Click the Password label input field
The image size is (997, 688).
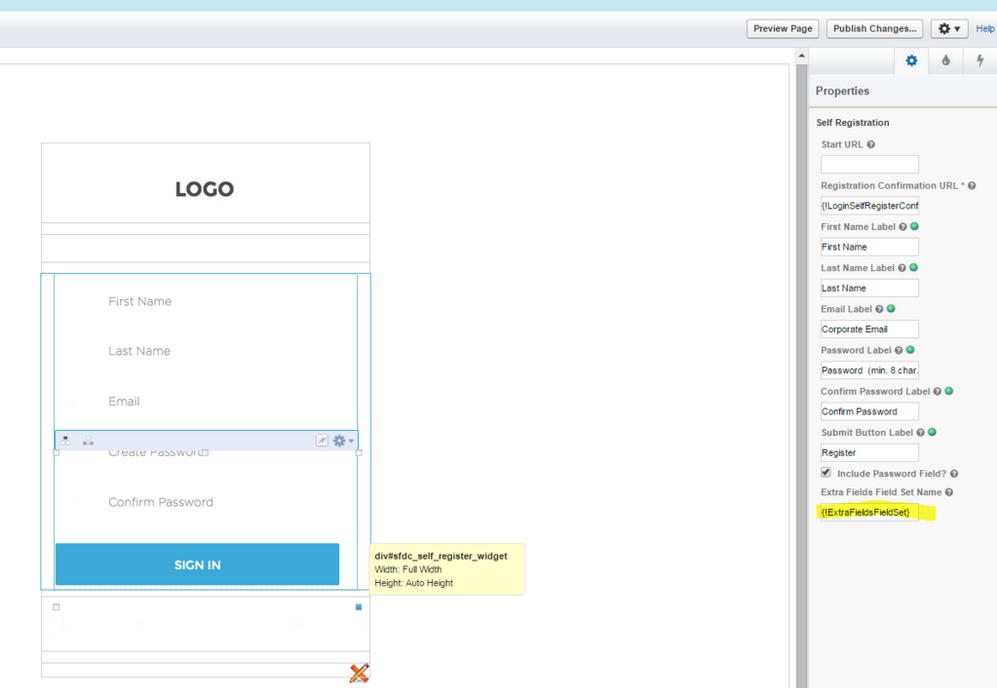click(x=869, y=370)
